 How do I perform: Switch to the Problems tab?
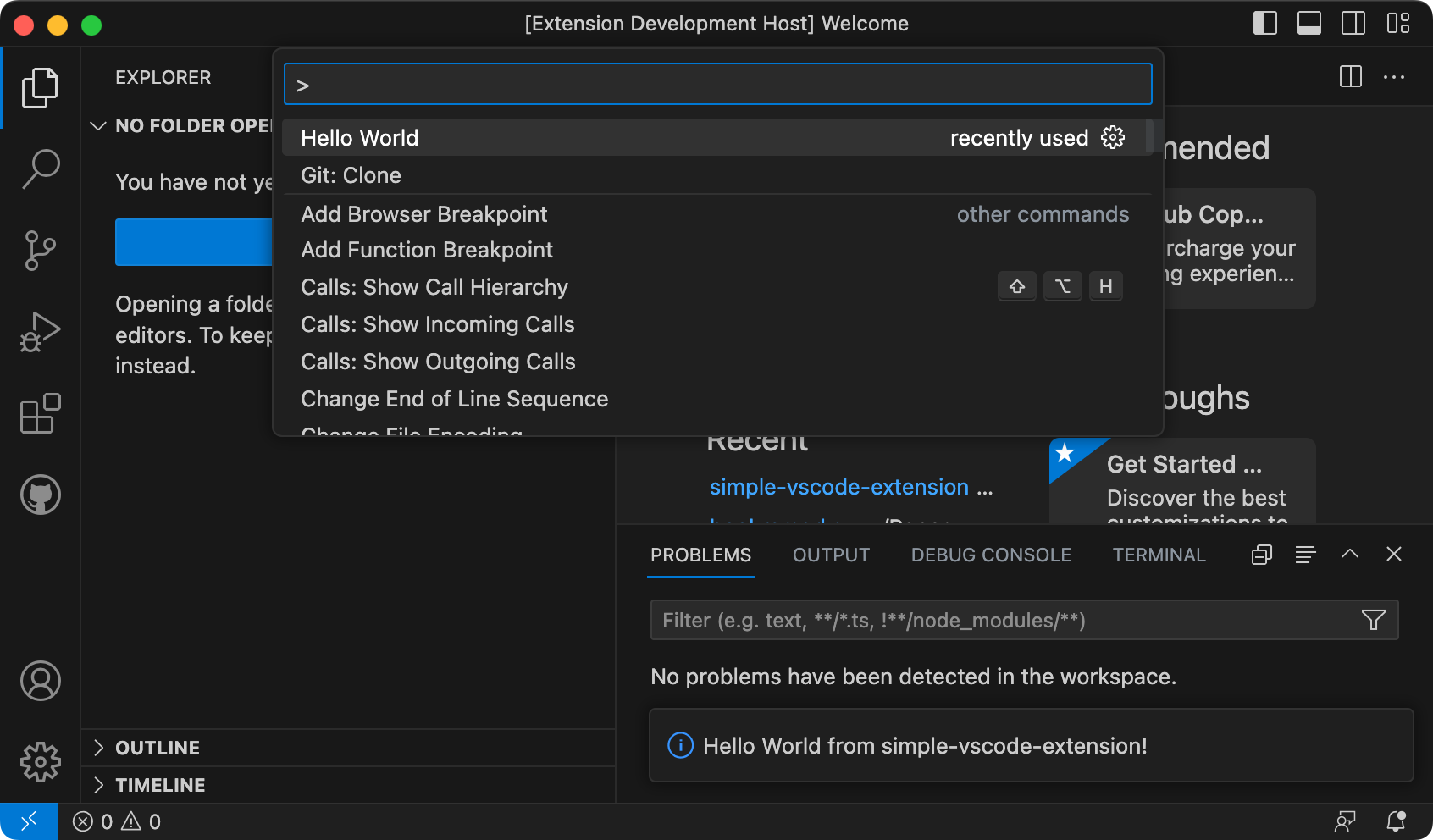pyautogui.click(x=700, y=555)
